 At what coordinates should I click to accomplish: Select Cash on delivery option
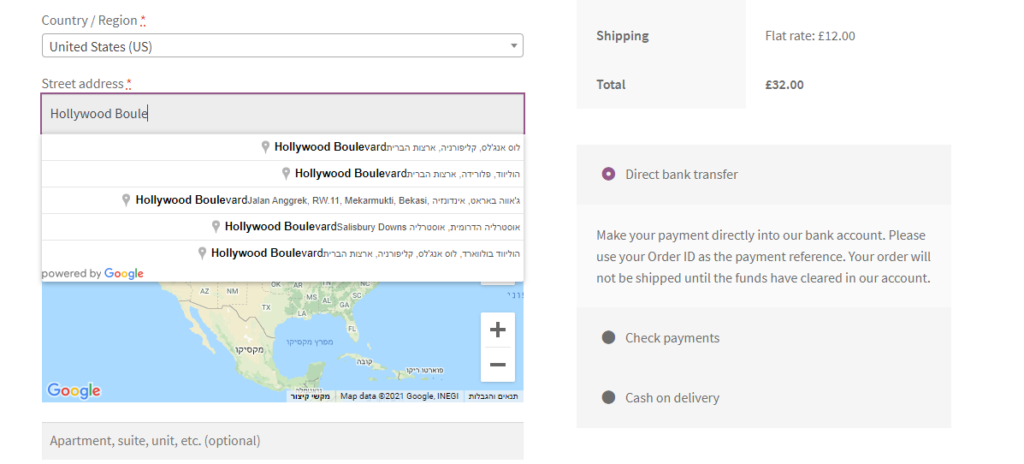(x=608, y=397)
